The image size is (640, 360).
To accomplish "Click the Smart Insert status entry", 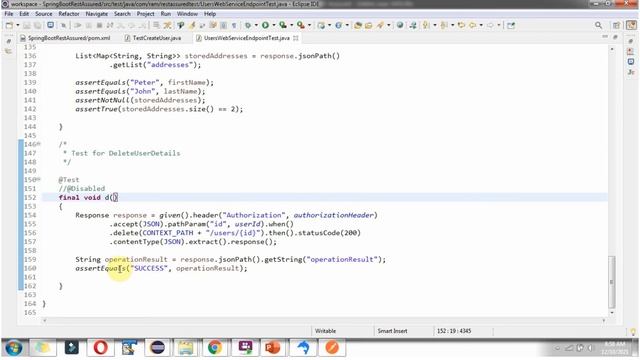I will click(x=392, y=331).
